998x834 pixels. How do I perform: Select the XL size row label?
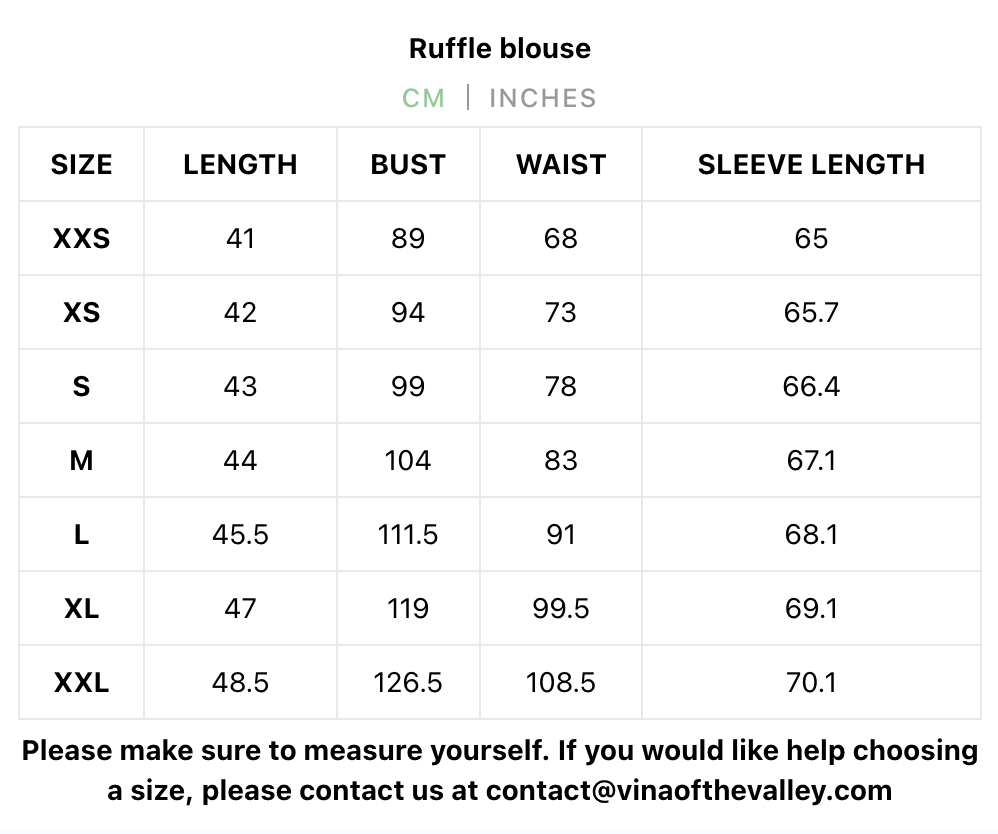(81, 609)
